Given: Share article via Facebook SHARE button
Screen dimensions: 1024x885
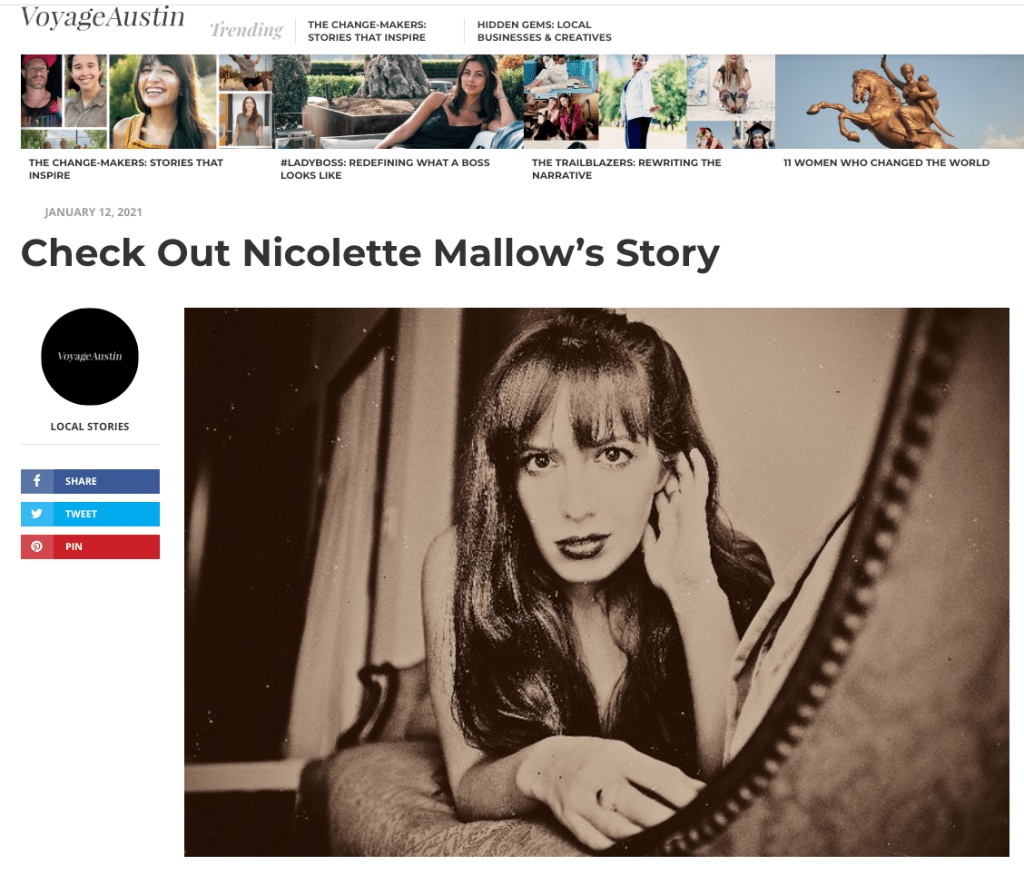Looking at the screenshot, I should pos(90,481).
